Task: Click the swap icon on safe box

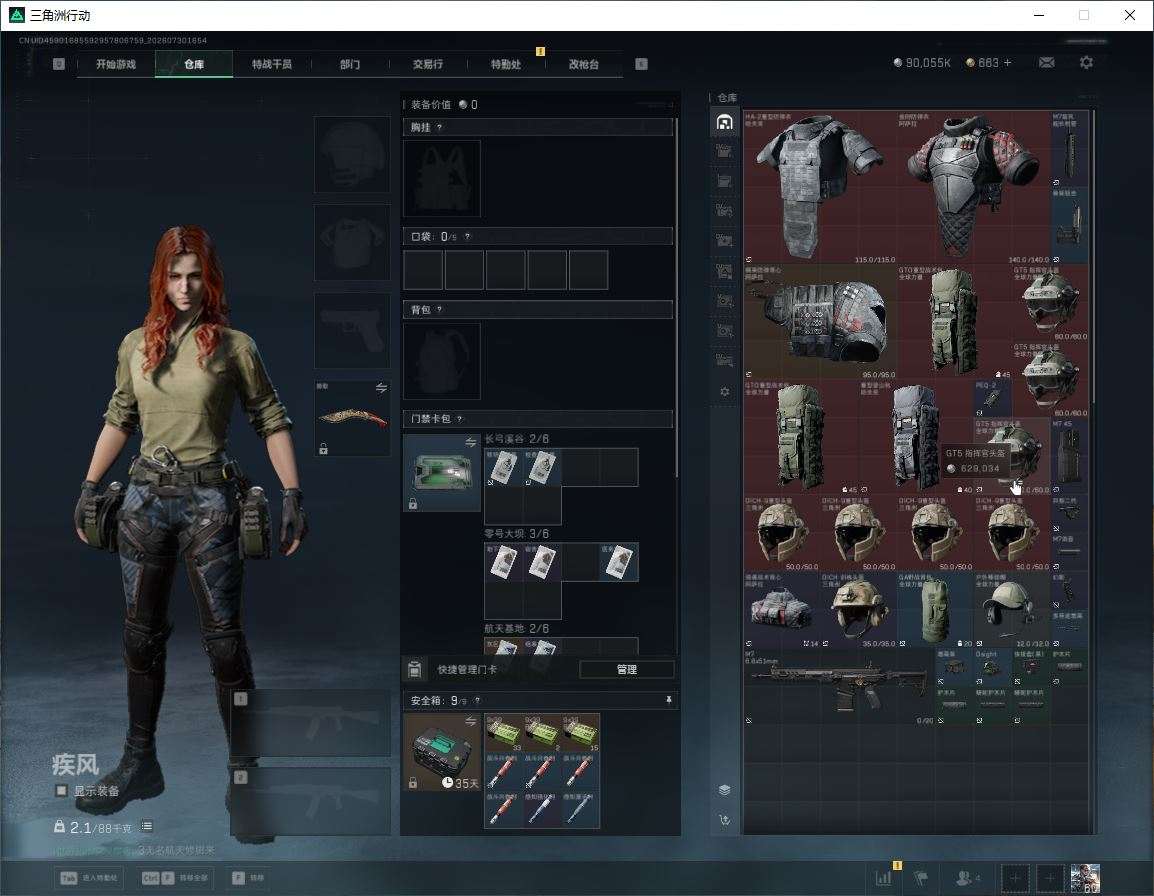Action: point(470,722)
